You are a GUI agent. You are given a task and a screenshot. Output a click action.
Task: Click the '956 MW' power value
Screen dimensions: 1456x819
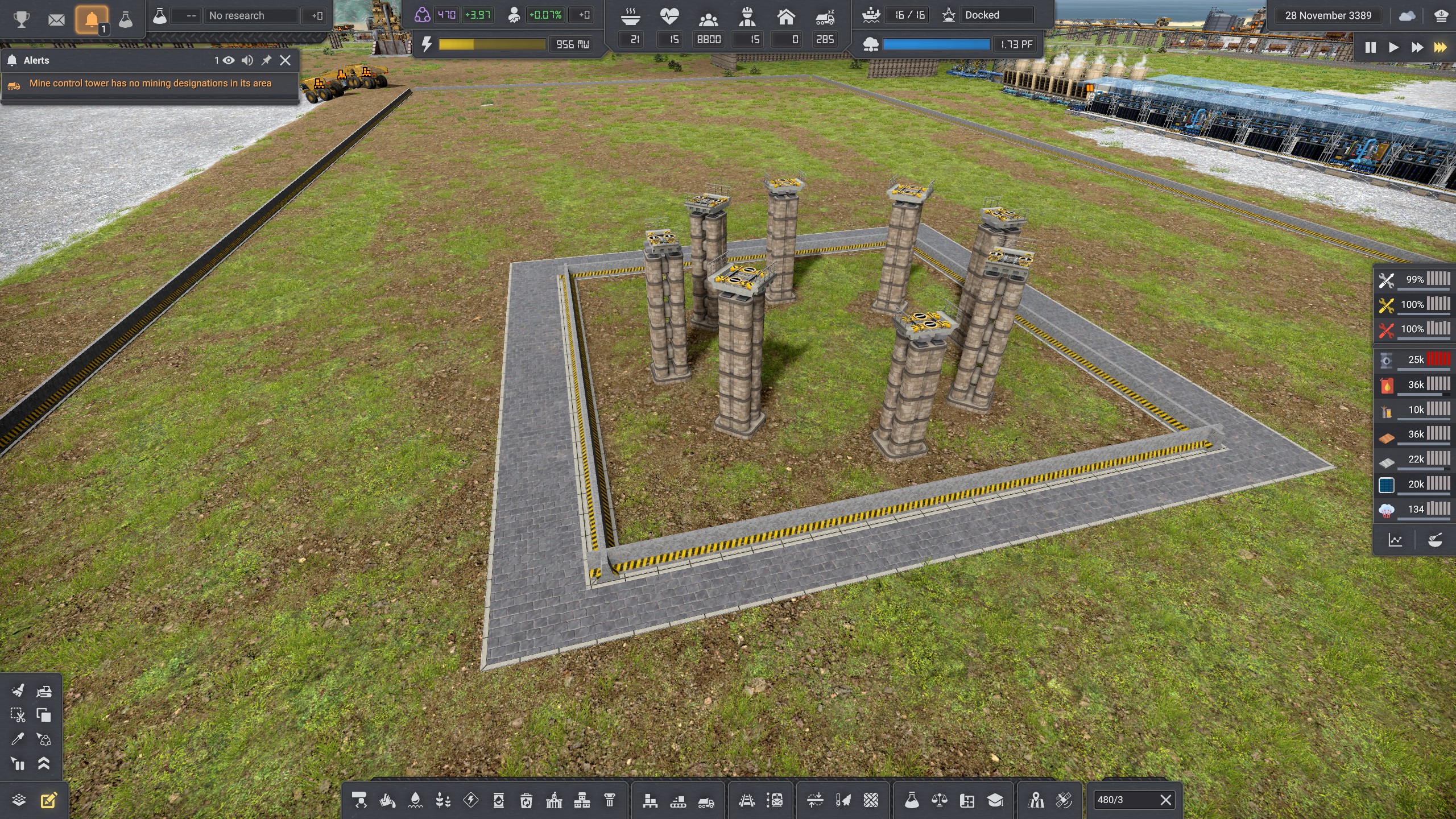click(x=572, y=44)
